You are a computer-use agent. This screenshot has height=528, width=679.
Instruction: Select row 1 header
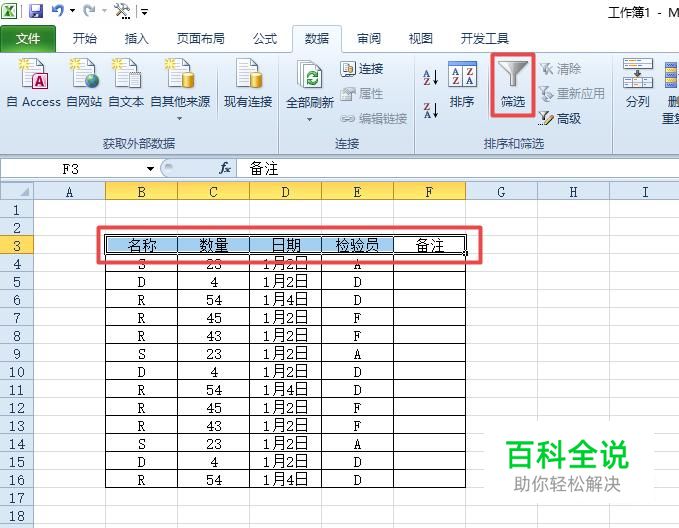click(x=17, y=210)
